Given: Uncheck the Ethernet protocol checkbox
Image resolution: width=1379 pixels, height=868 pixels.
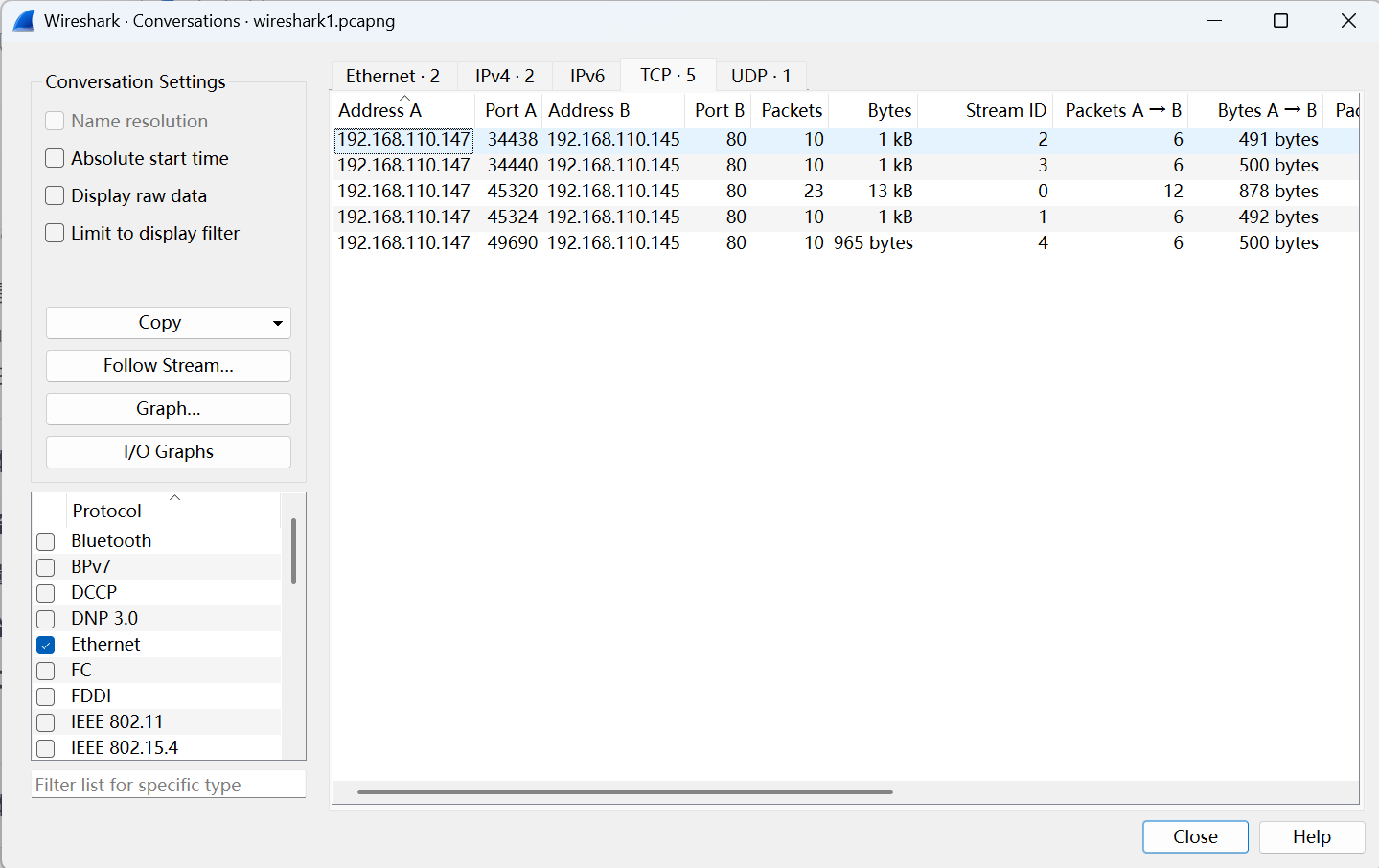Looking at the screenshot, I should coord(46,645).
